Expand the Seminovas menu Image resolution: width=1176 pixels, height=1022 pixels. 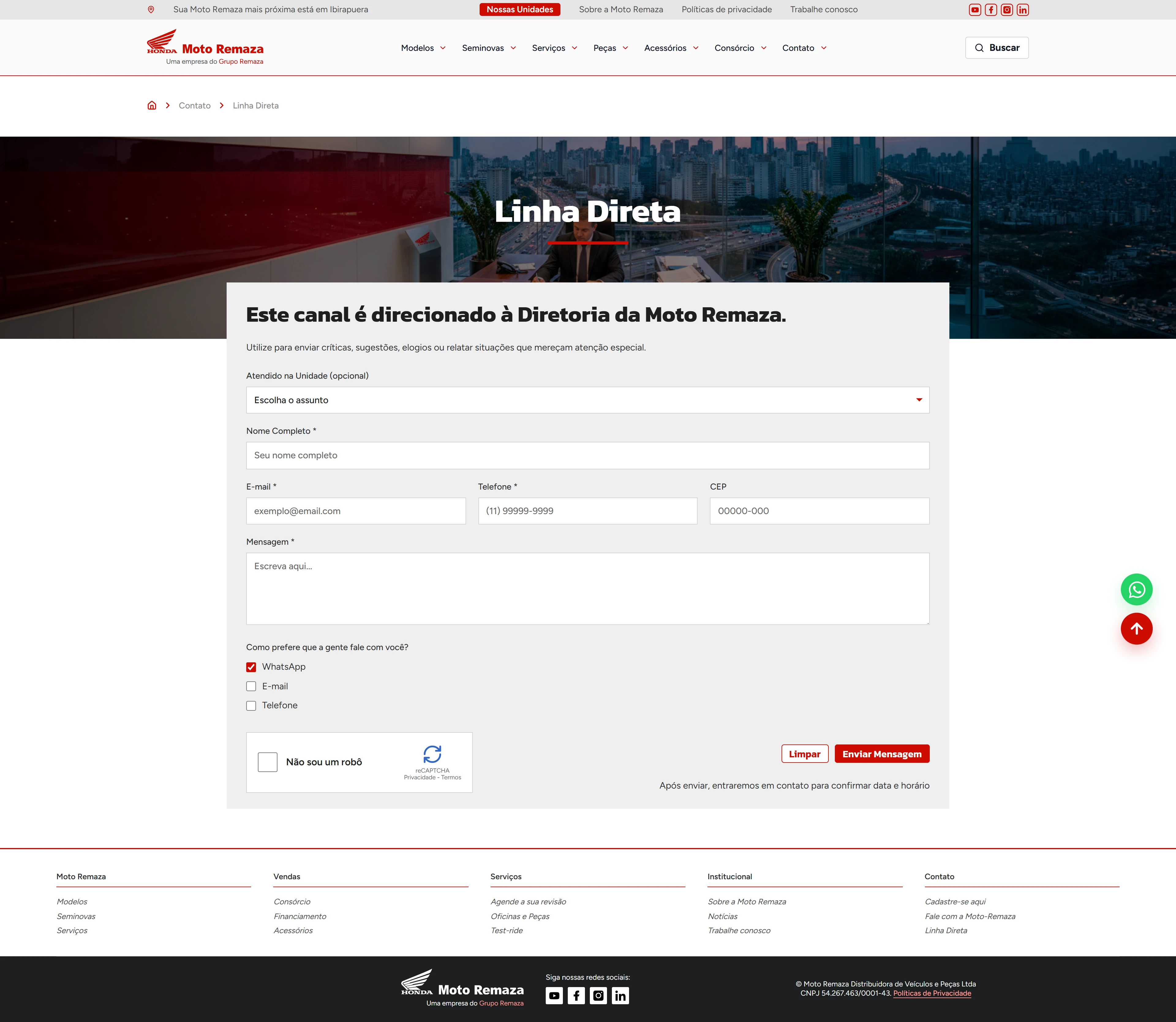click(489, 48)
